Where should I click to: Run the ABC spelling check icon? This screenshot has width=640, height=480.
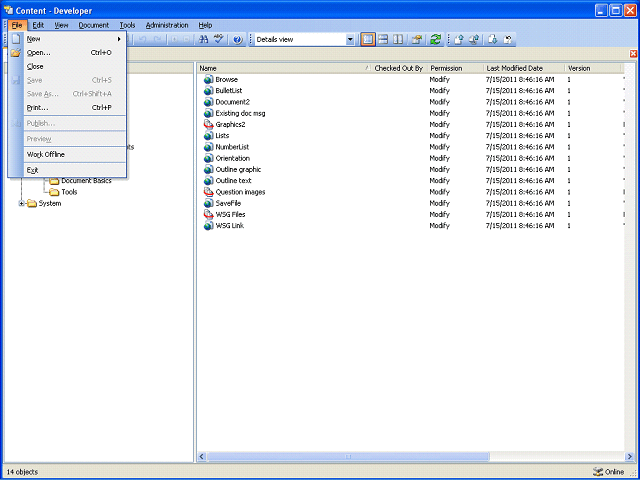coord(219,39)
